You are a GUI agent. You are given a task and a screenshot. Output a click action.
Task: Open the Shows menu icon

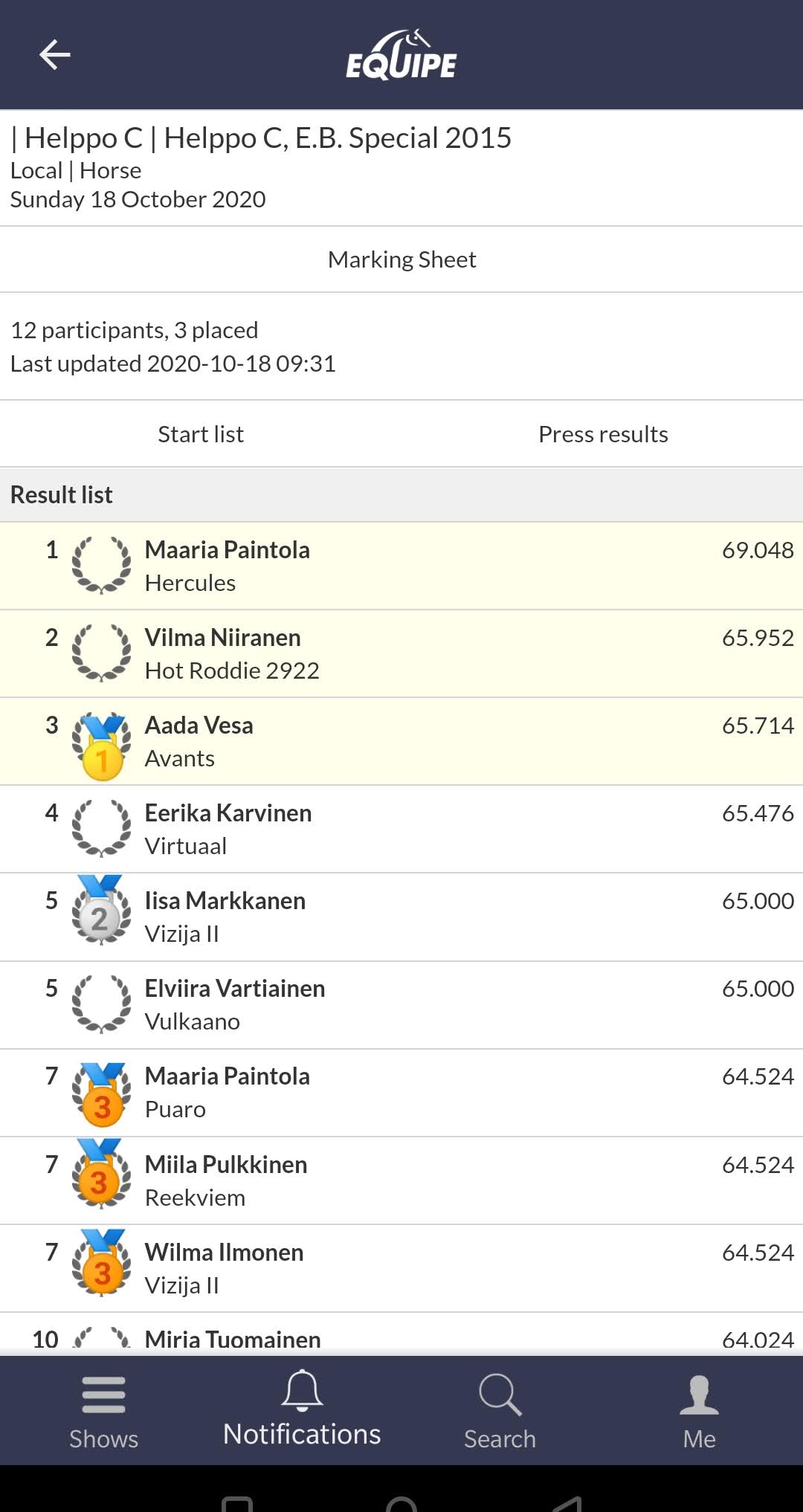point(103,1395)
